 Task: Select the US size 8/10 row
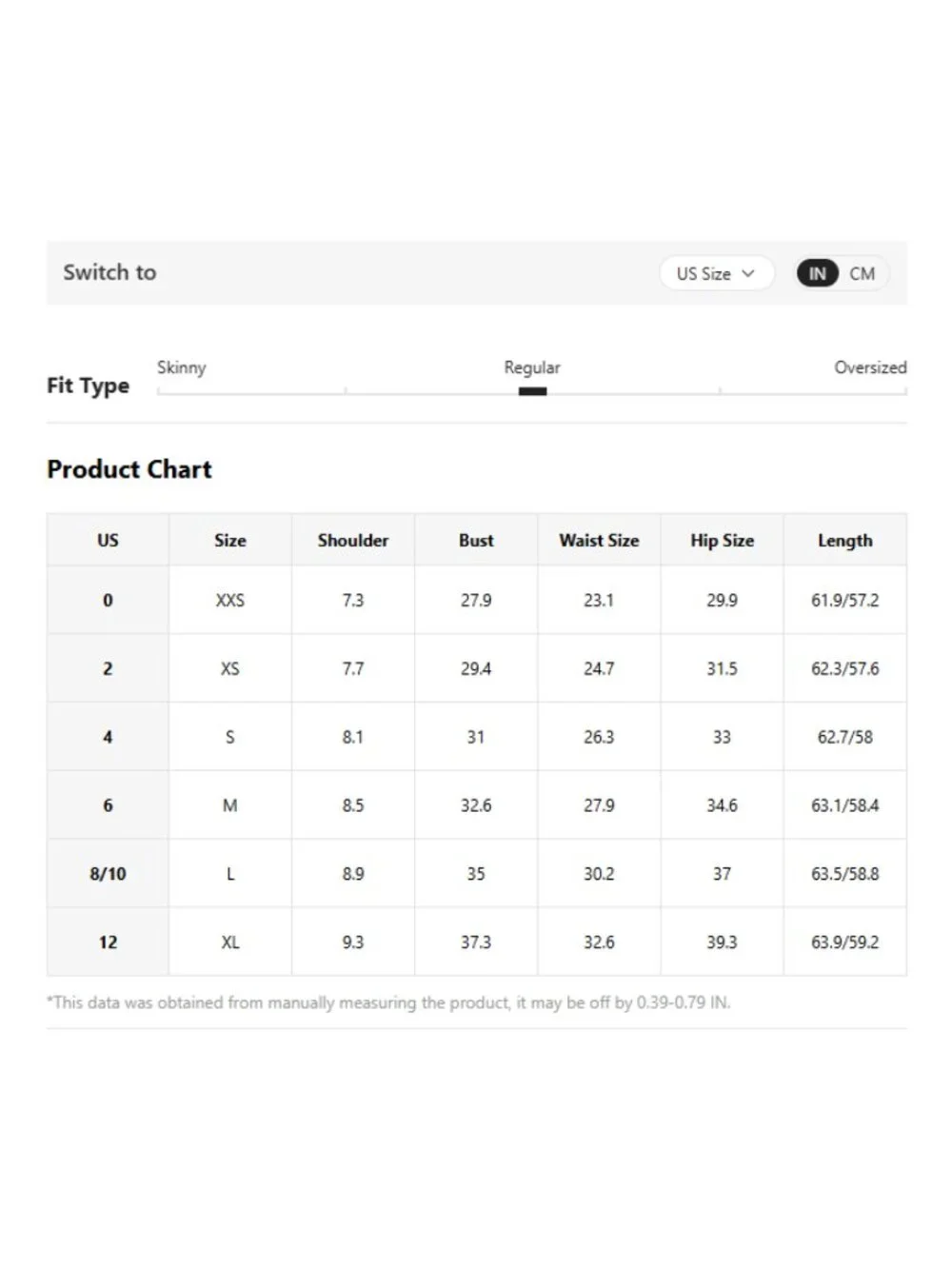pyautogui.click(x=477, y=873)
